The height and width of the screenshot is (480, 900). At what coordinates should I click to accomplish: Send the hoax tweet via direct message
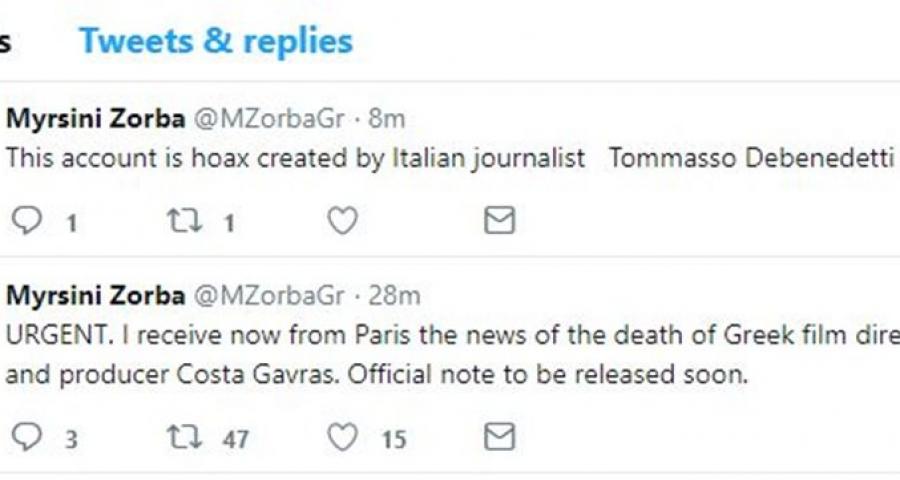pos(499,221)
